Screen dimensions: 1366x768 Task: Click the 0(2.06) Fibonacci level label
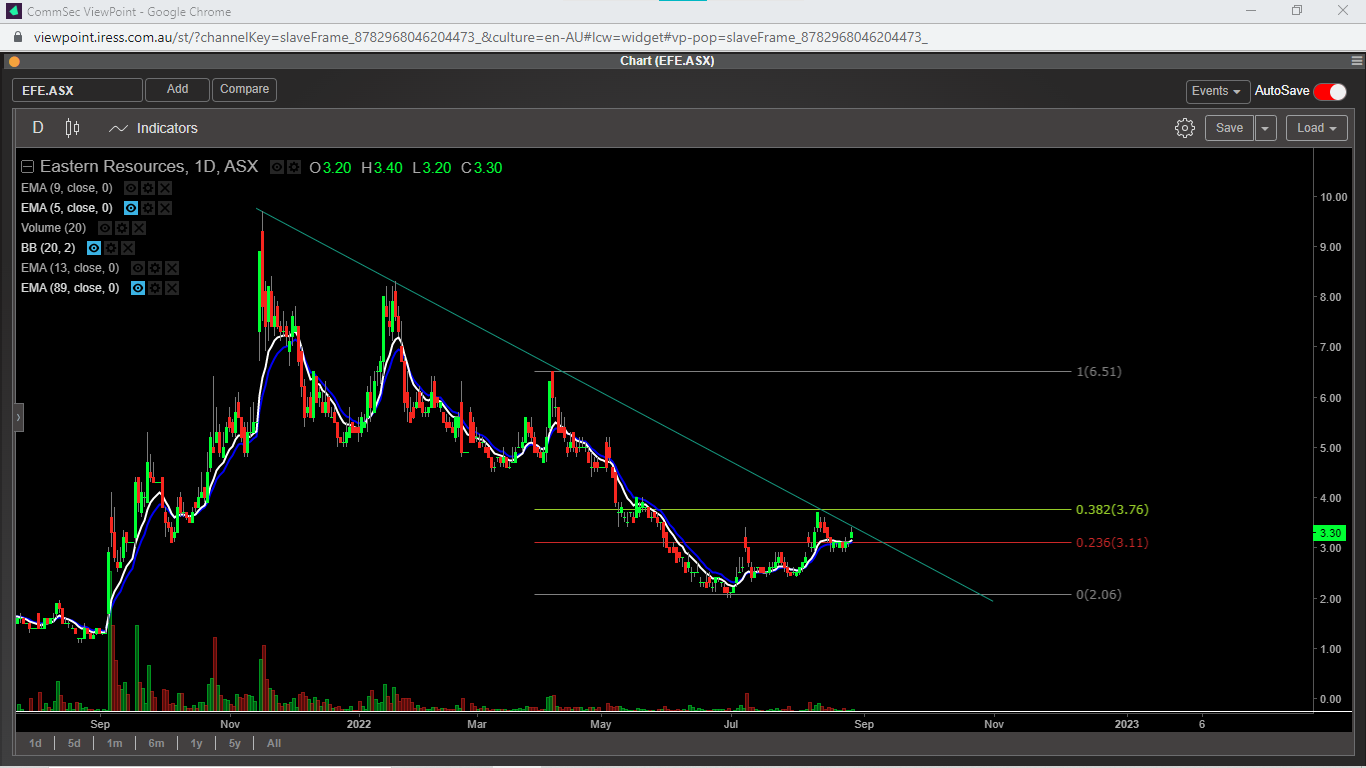pyautogui.click(x=1099, y=595)
